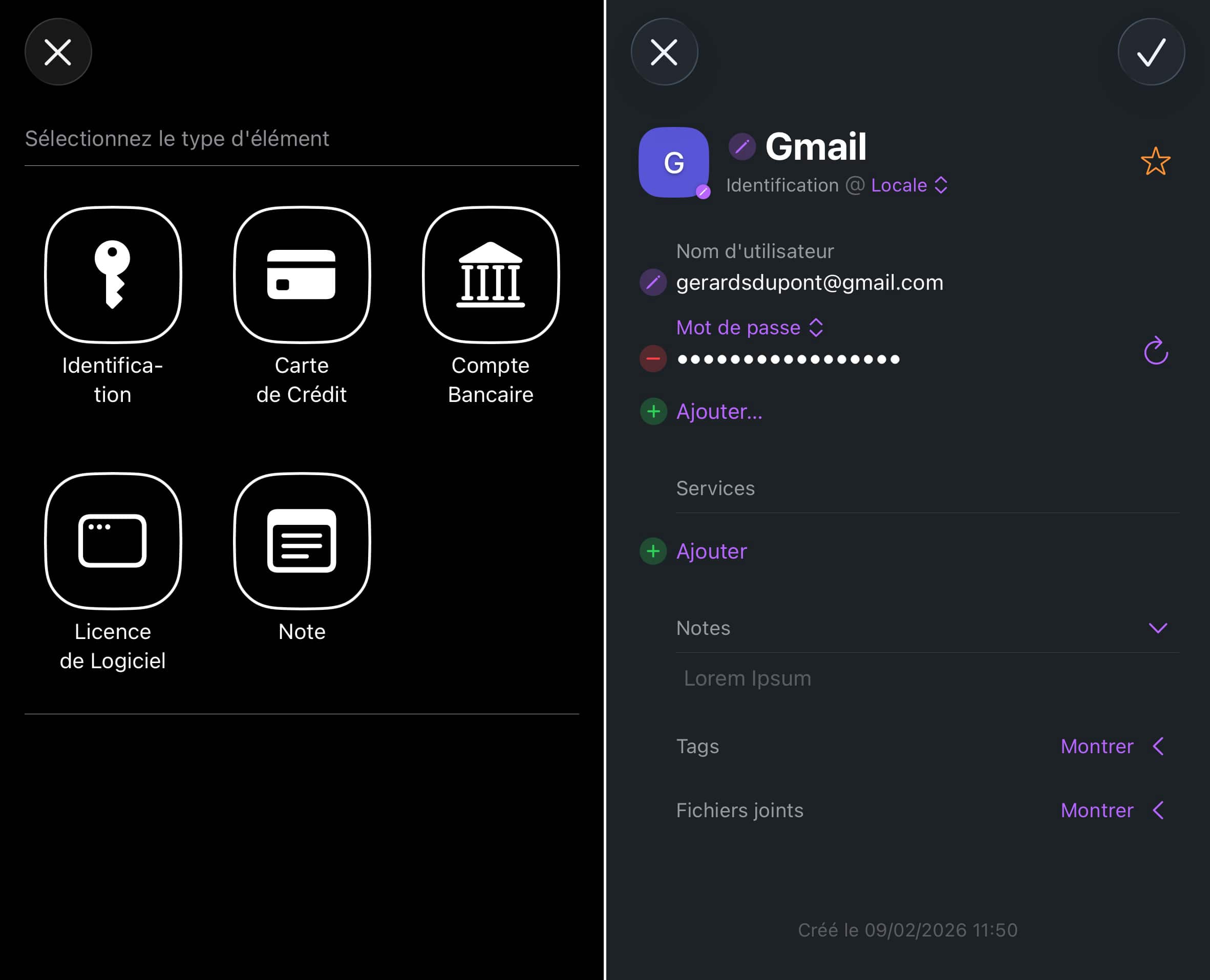Click the pencil icon beside Gmail title
1210x980 pixels.
[742, 147]
